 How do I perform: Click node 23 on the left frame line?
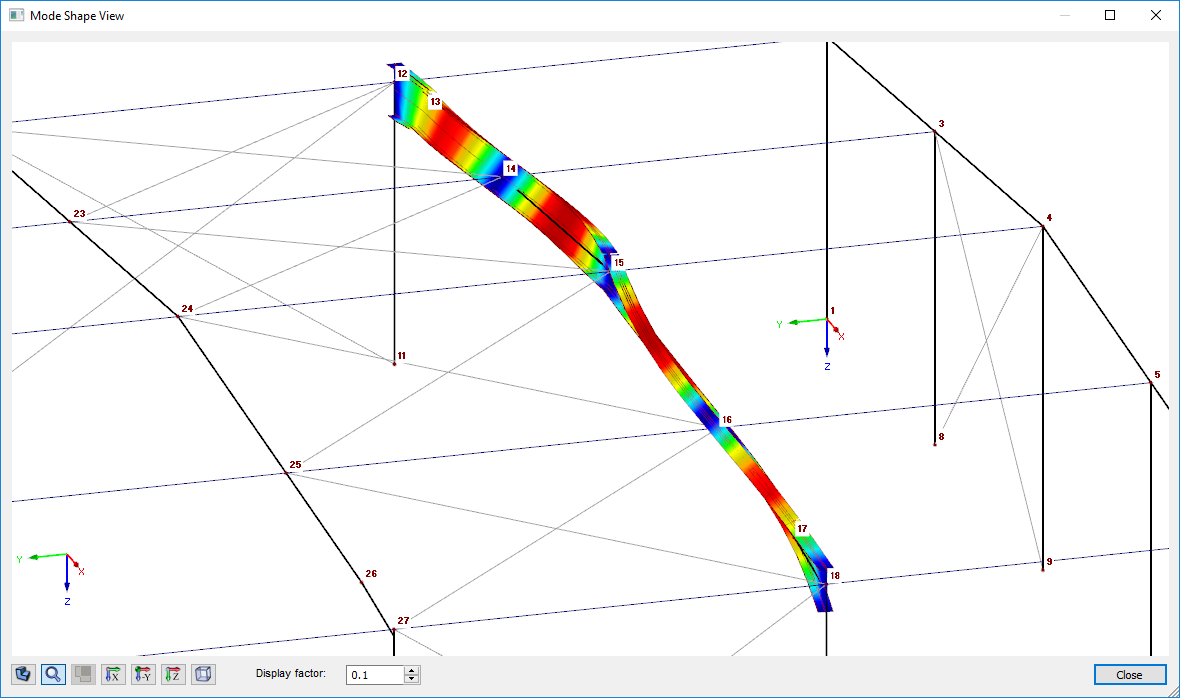point(81,213)
